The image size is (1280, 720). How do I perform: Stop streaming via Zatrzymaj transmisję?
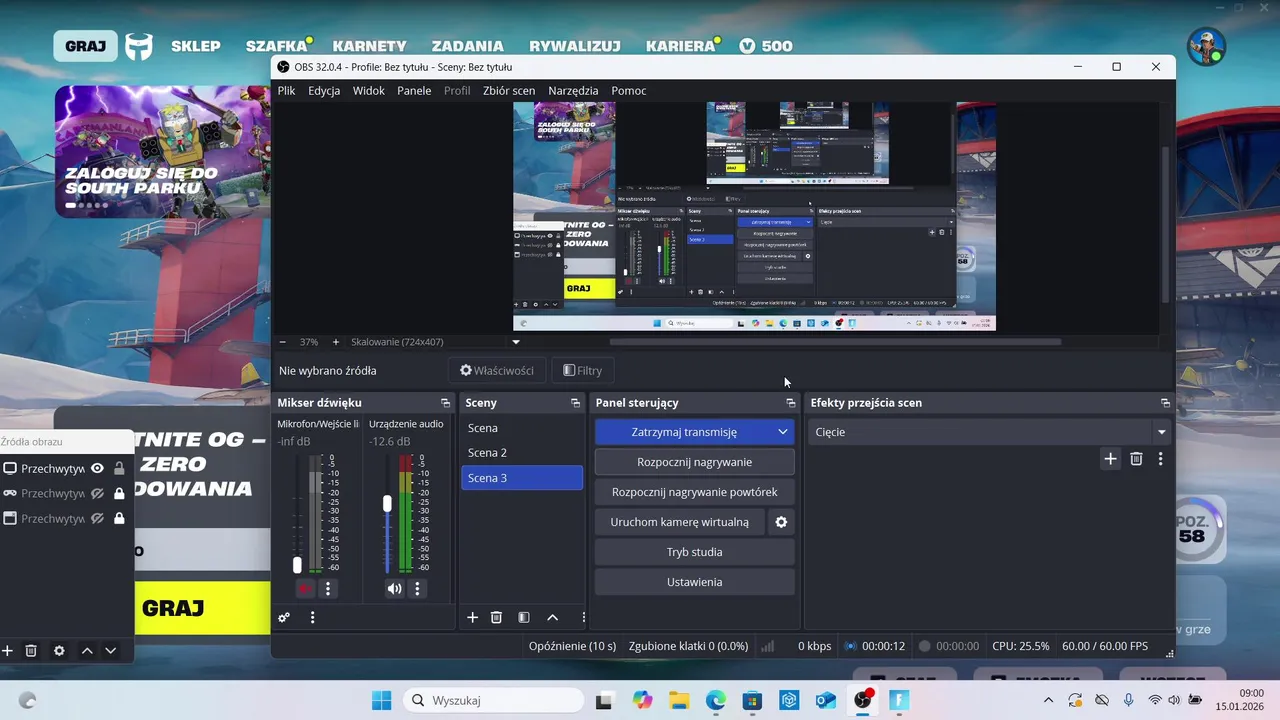pos(684,432)
